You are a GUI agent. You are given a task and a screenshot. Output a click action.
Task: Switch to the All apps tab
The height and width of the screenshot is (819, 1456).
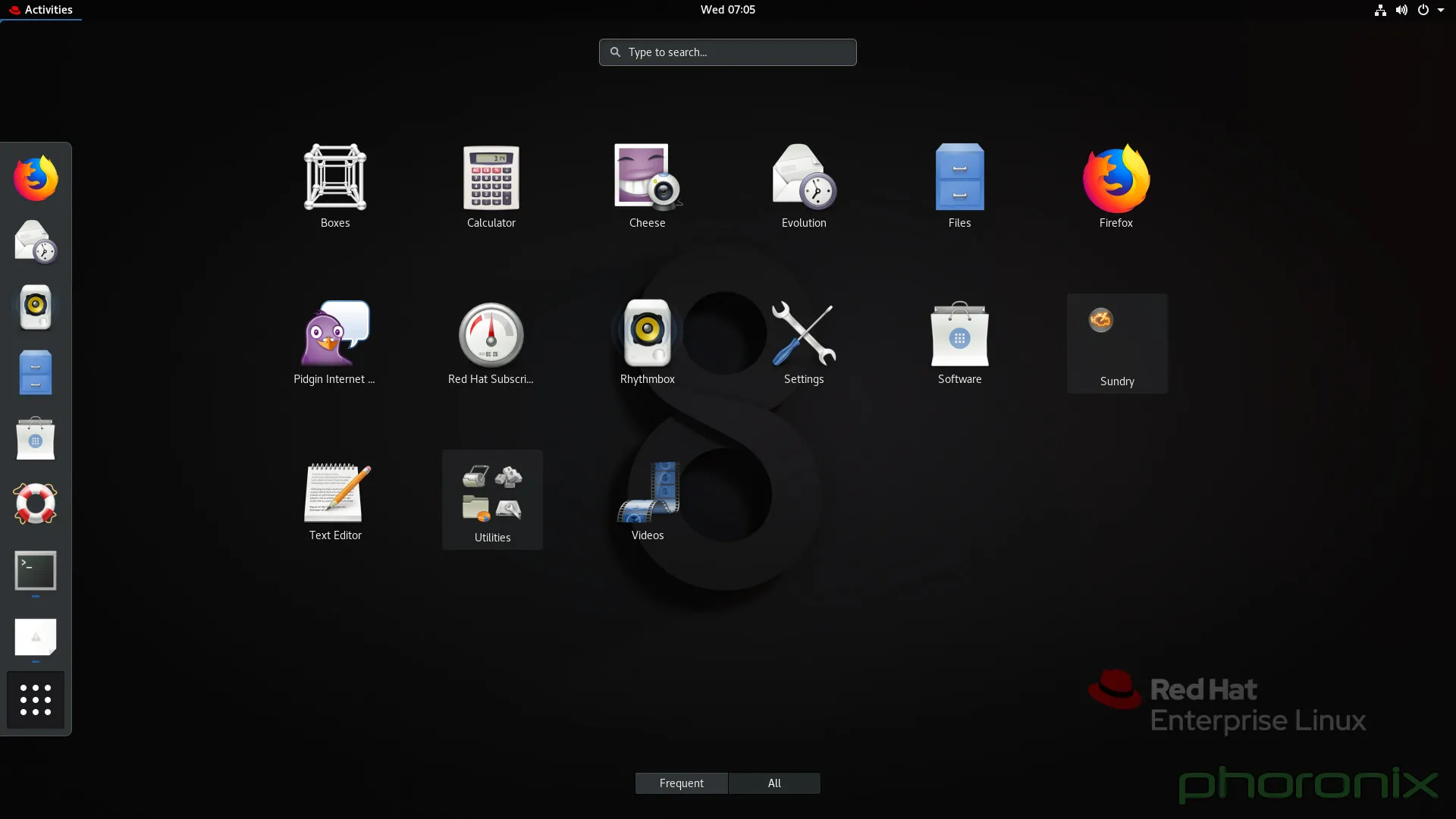[x=774, y=783]
